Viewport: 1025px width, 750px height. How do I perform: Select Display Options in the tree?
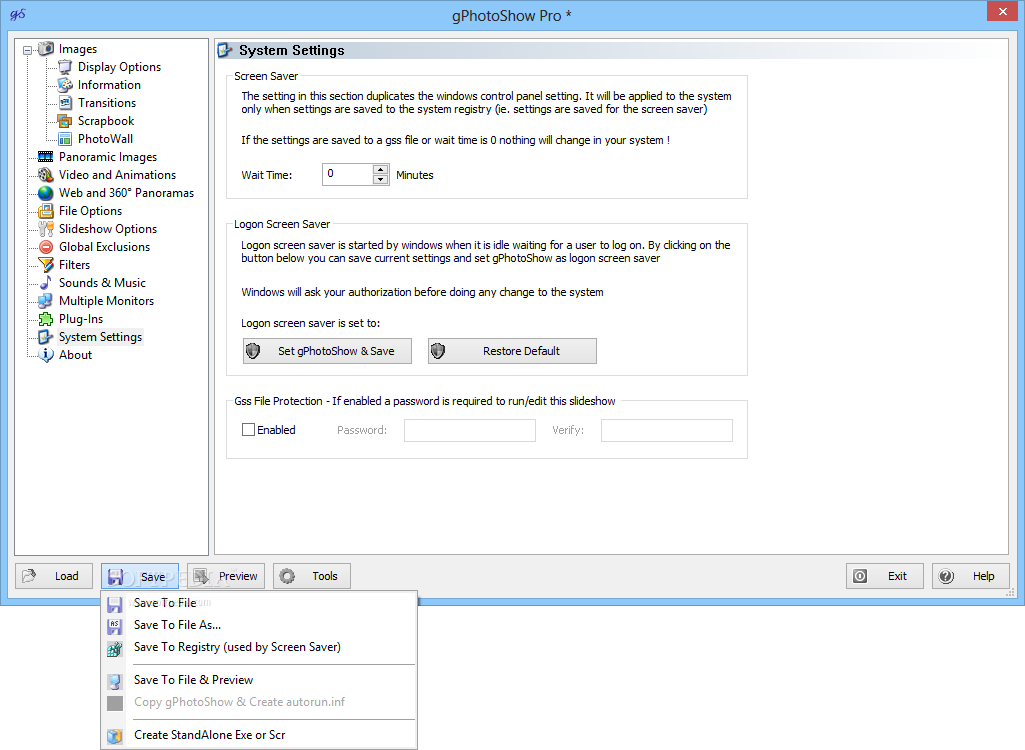coord(119,67)
